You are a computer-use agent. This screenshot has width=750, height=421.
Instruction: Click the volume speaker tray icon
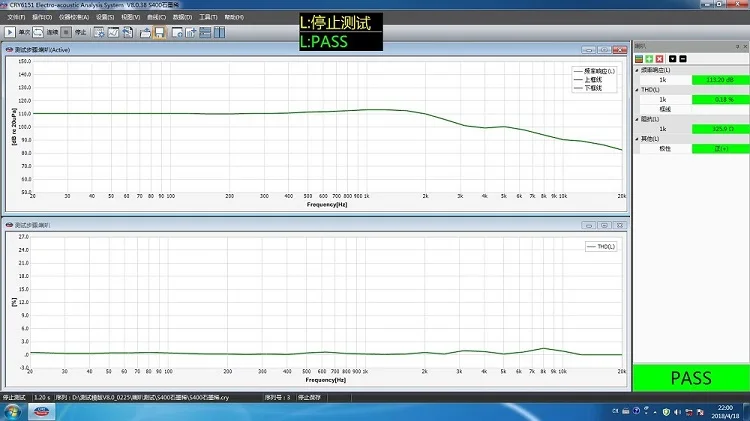pyautogui.click(x=677, y=411)
